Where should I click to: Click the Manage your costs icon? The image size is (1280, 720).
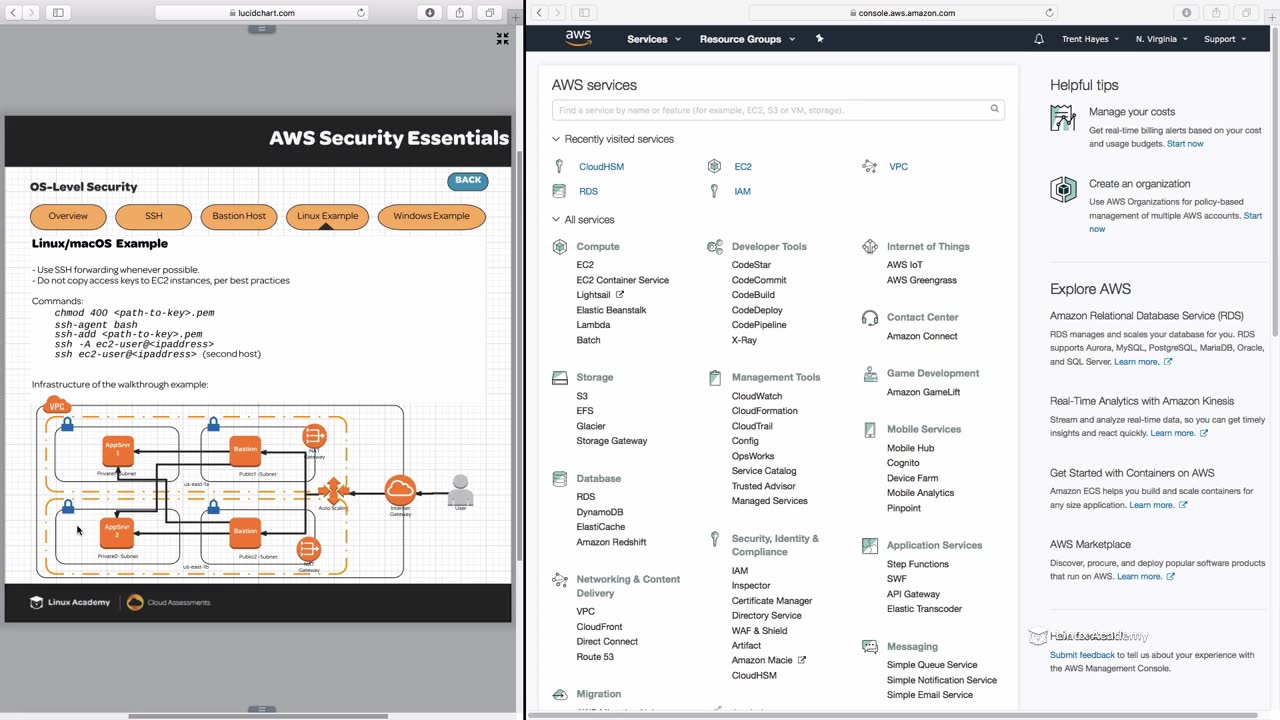(x=1063, y=118)
